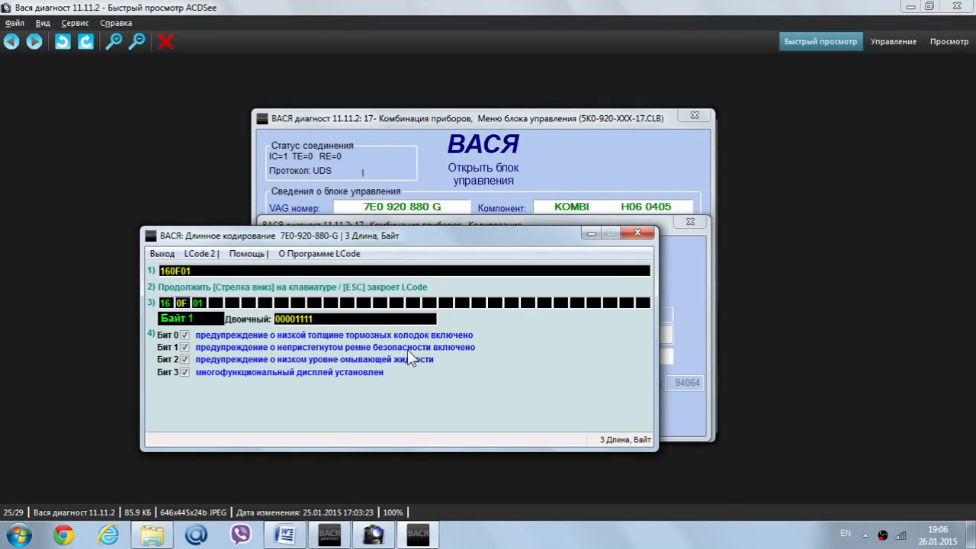Viewport: 976px width, 549px height.
Task: Open О Программе LCode item
Action: pyautogui.click(x=319, y=254)
